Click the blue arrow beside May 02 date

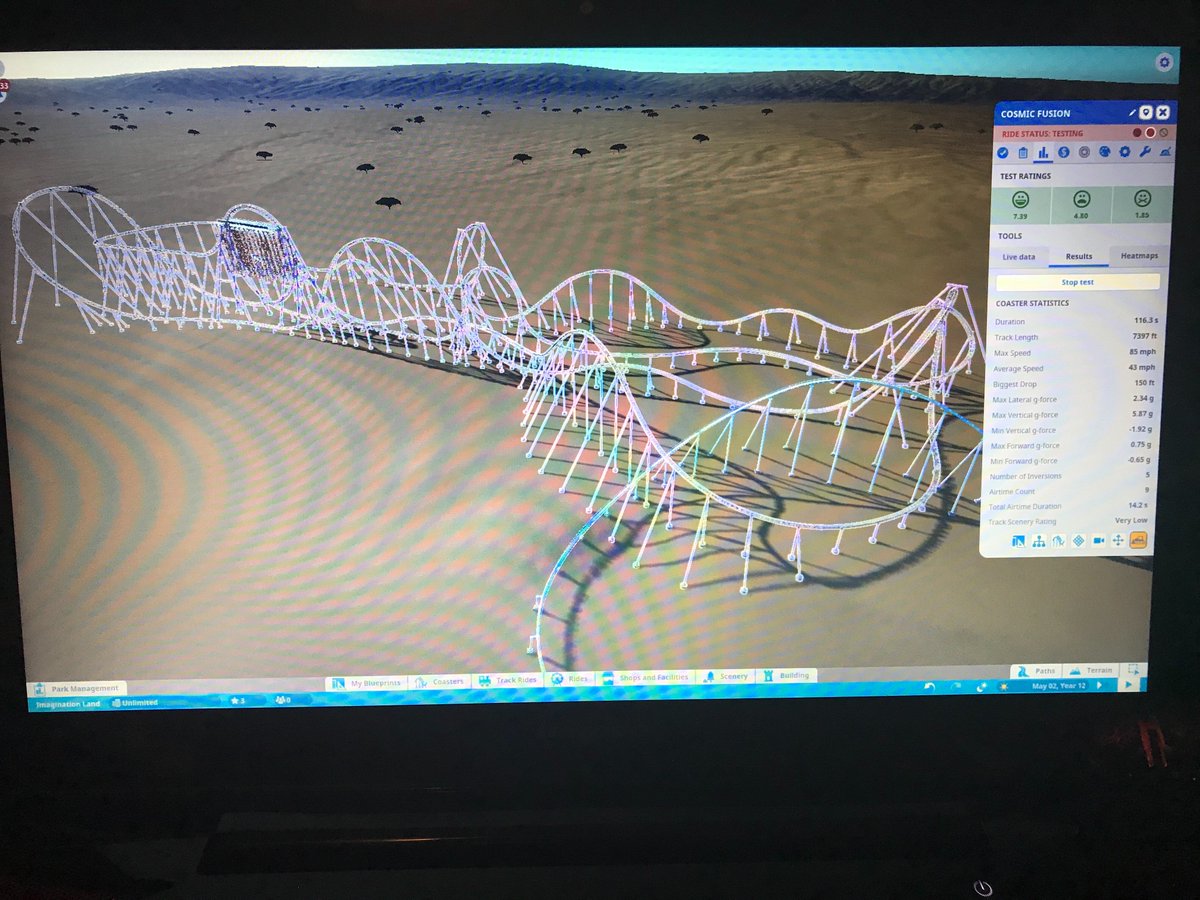pos(1098,685)
